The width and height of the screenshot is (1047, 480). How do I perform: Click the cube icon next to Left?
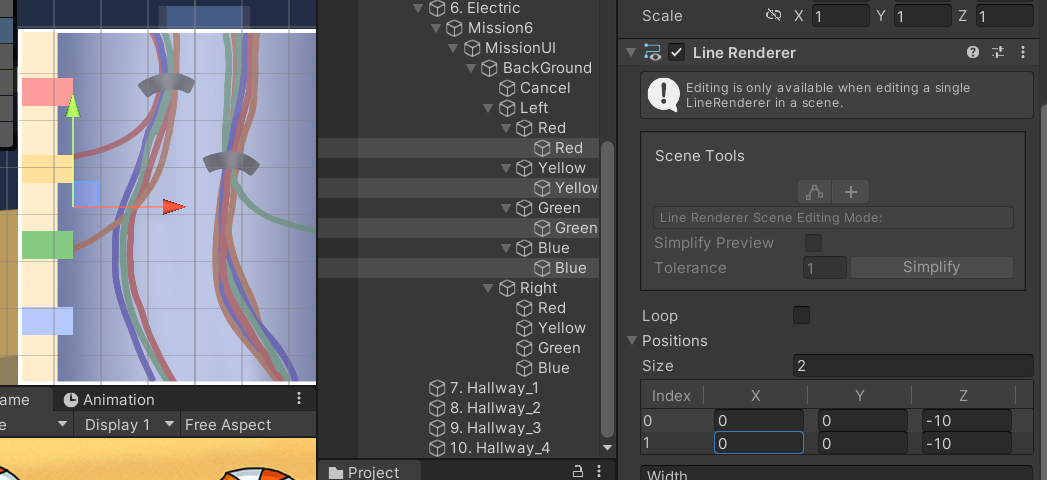click(507, 108)
